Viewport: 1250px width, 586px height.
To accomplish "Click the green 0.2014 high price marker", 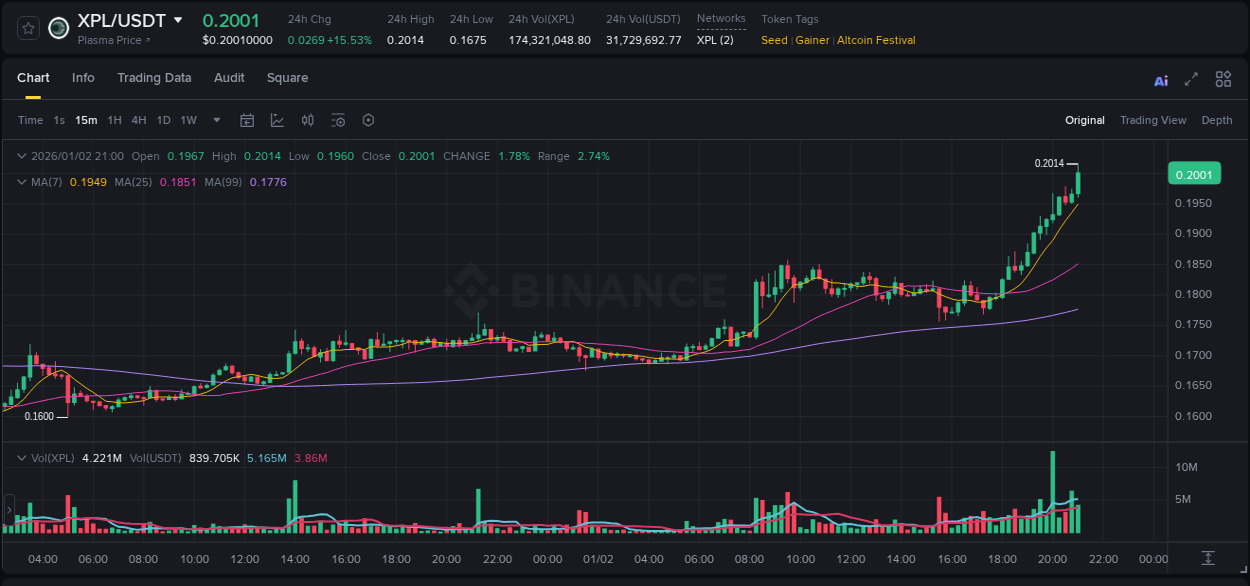I will click(x=1048, y=162).
